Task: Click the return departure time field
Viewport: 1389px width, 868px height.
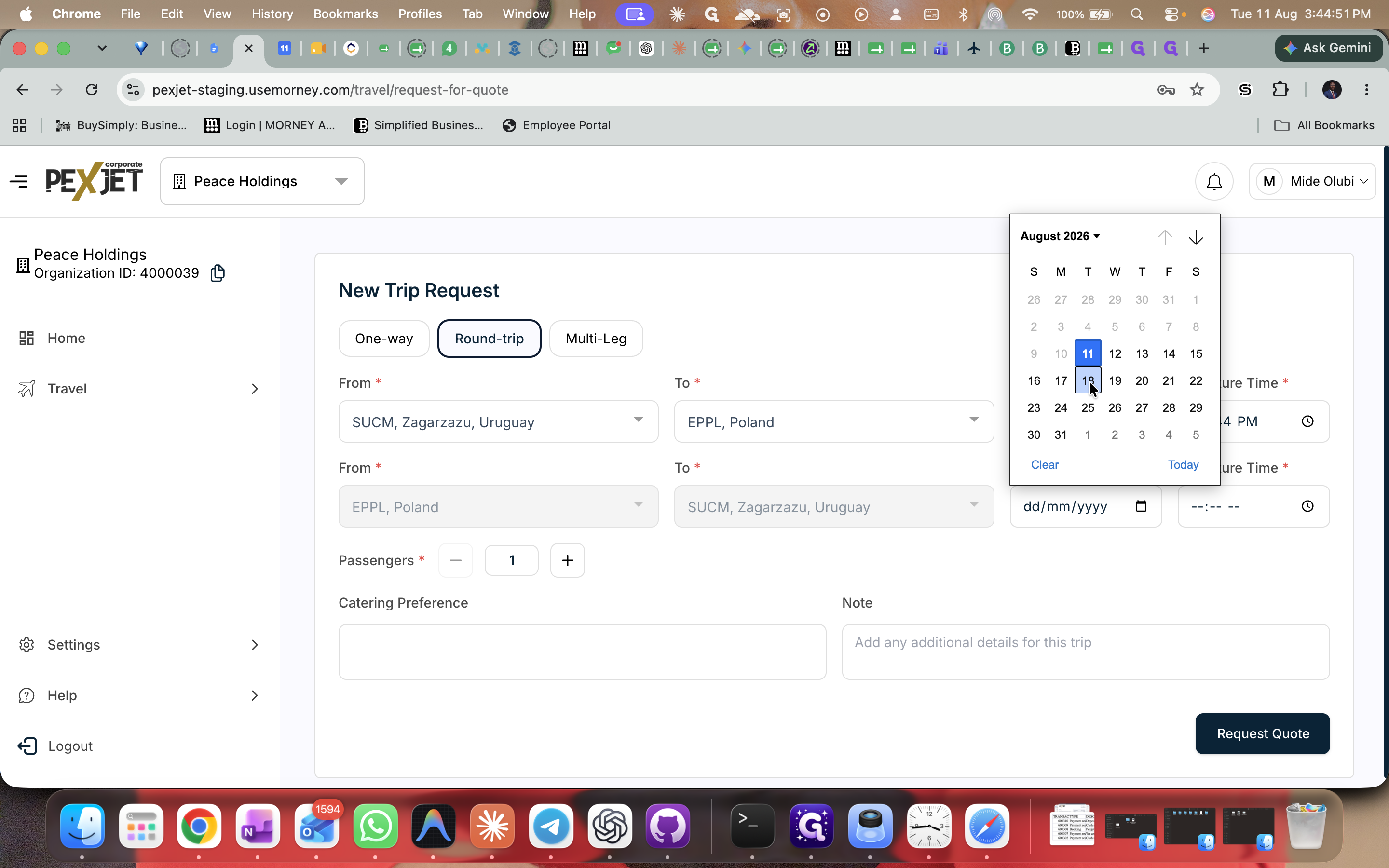Action: (x=1253, y=506)
